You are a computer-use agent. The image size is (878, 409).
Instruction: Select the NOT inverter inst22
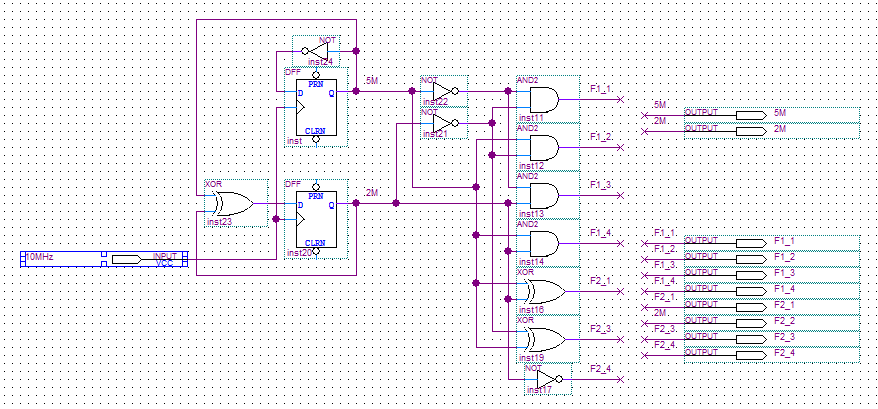tap(444, 91)
